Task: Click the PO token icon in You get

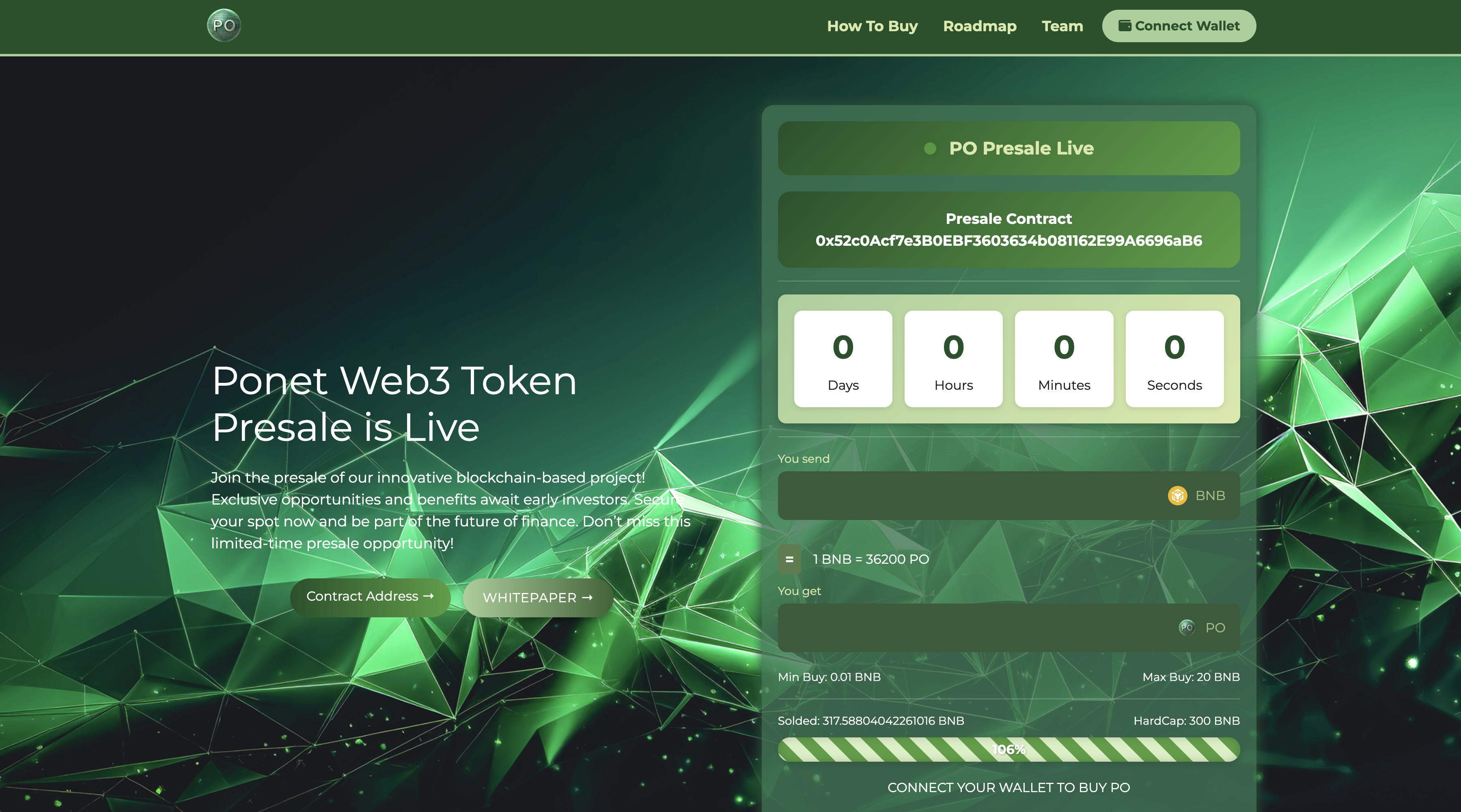Action: (1187, 627)
